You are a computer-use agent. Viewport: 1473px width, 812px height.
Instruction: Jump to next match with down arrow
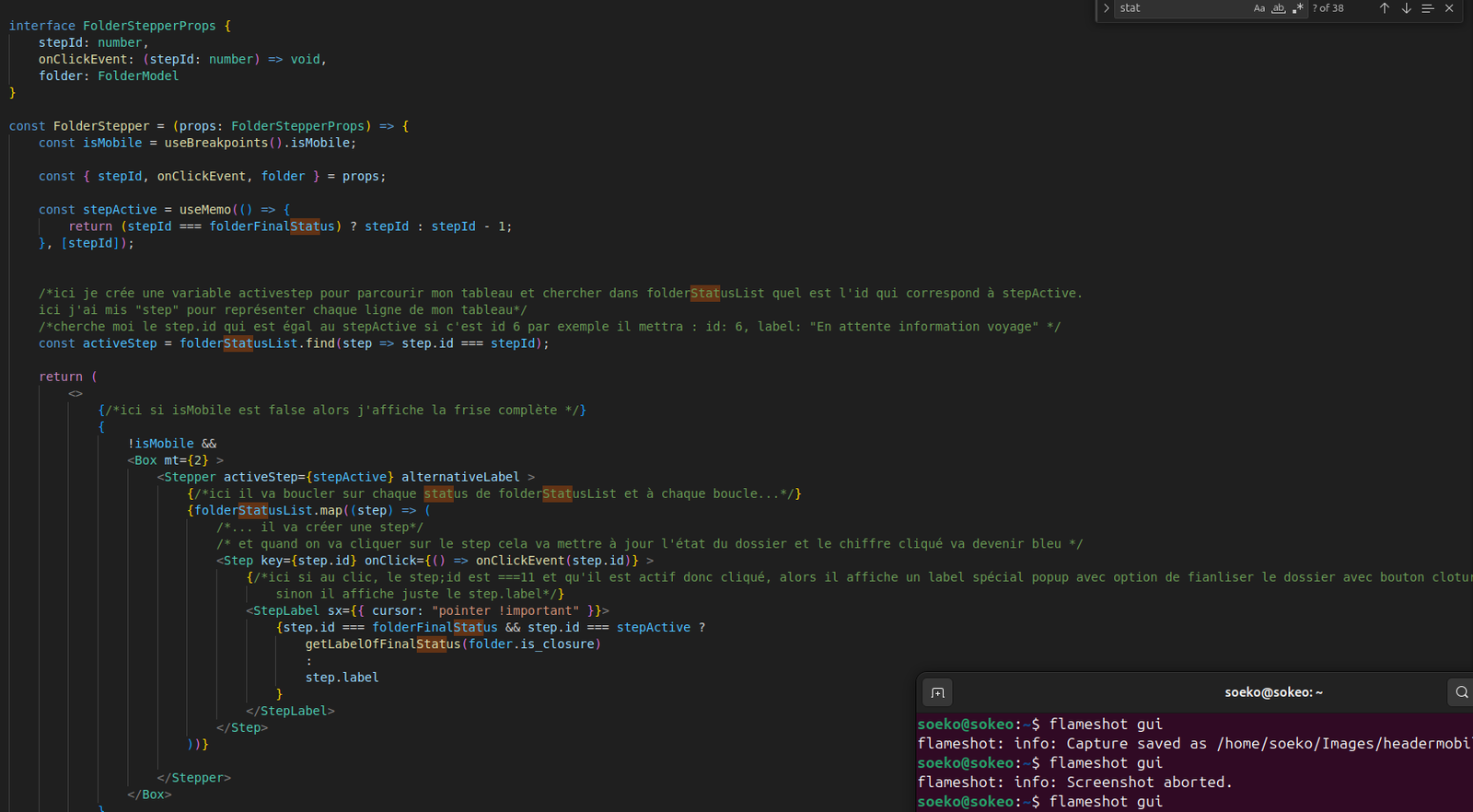[x=1406, y=8]
